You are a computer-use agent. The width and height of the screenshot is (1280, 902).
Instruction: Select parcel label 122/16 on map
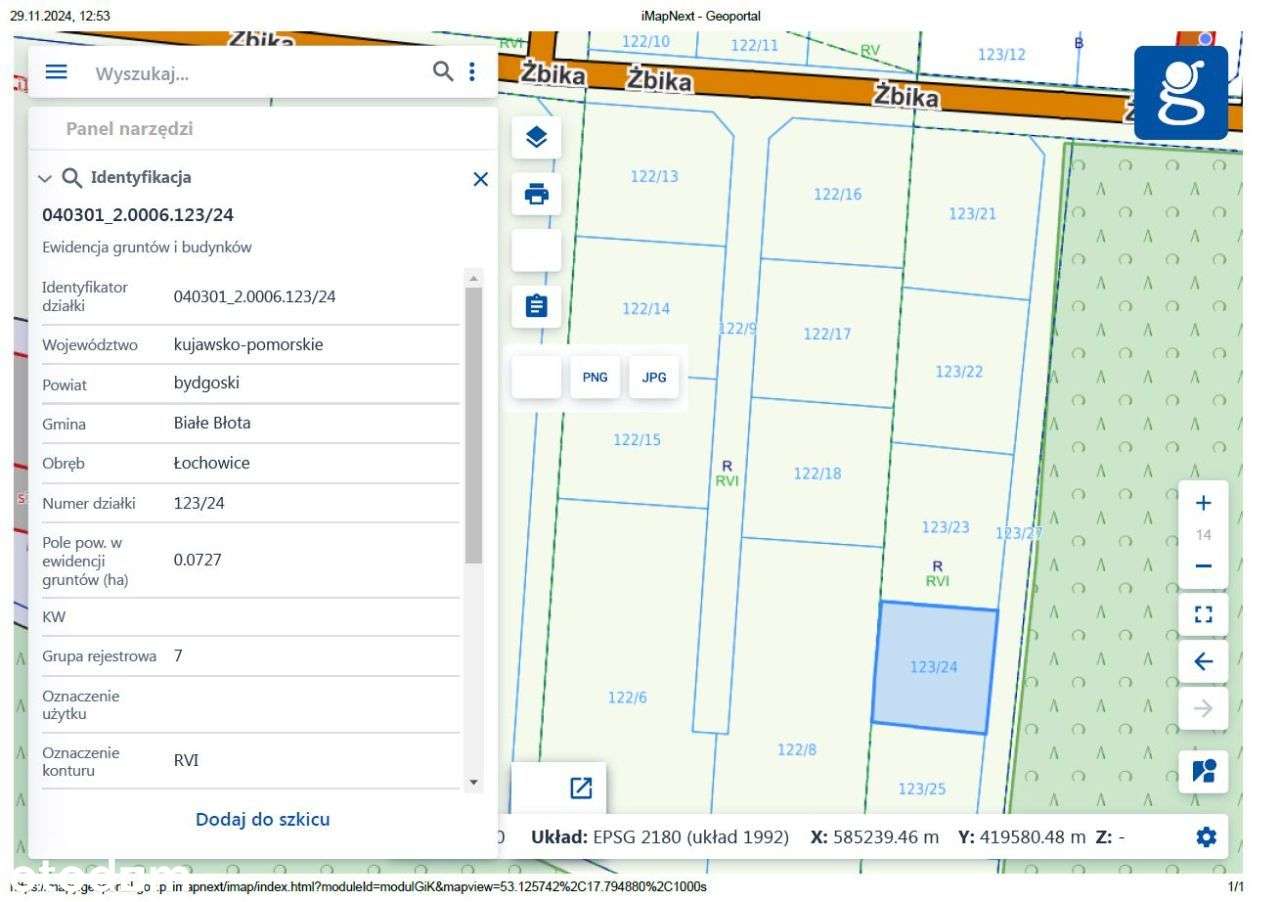click(x=837, y=194)
